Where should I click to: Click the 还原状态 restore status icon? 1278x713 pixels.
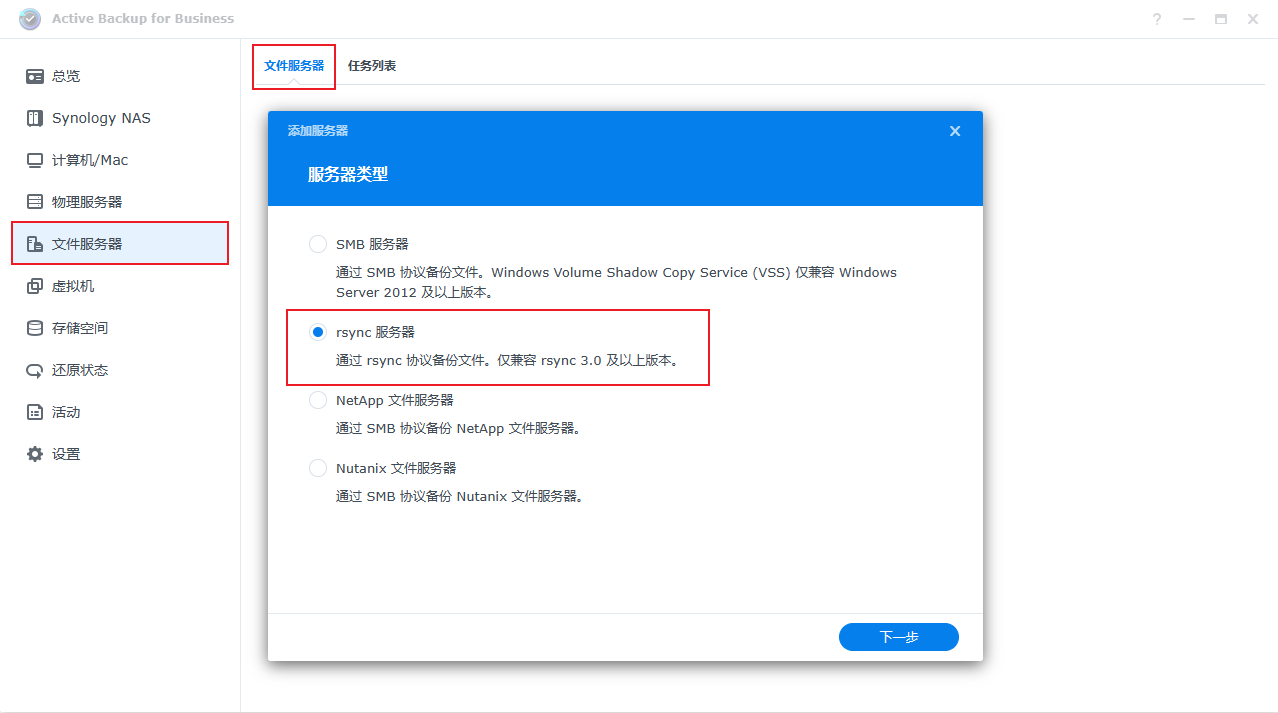pyautogui.click(x=35, y=370)
